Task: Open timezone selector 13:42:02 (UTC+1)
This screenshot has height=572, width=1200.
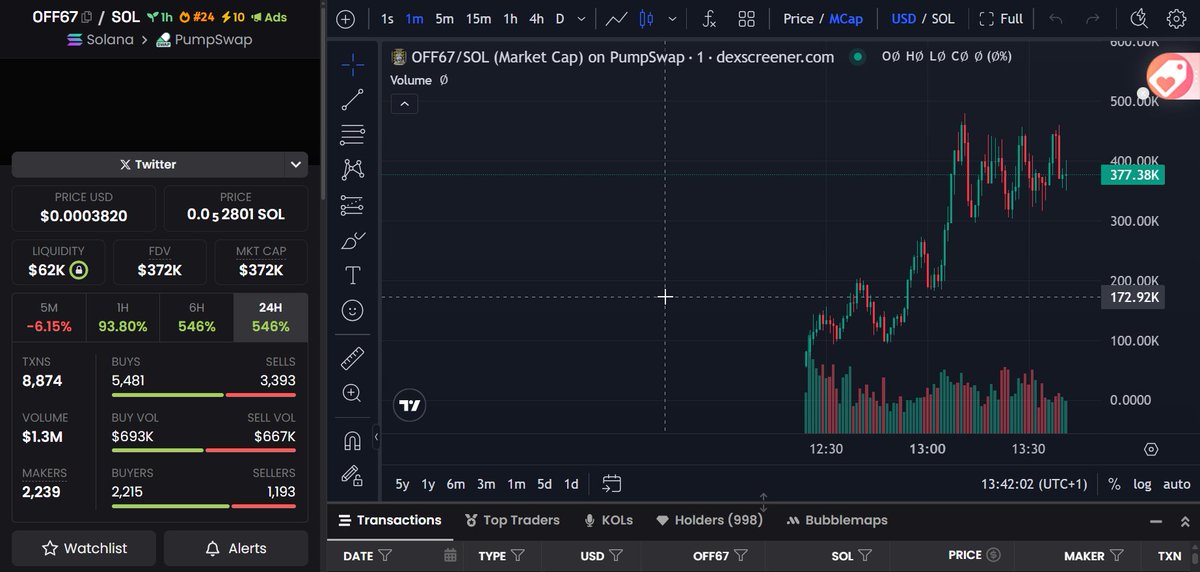Action: [x=1033, y=484]
